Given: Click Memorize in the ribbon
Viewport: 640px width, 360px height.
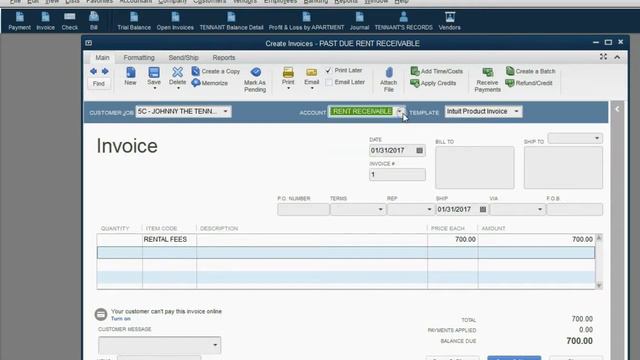Looking at the screenshot, I should coord(209,83).
